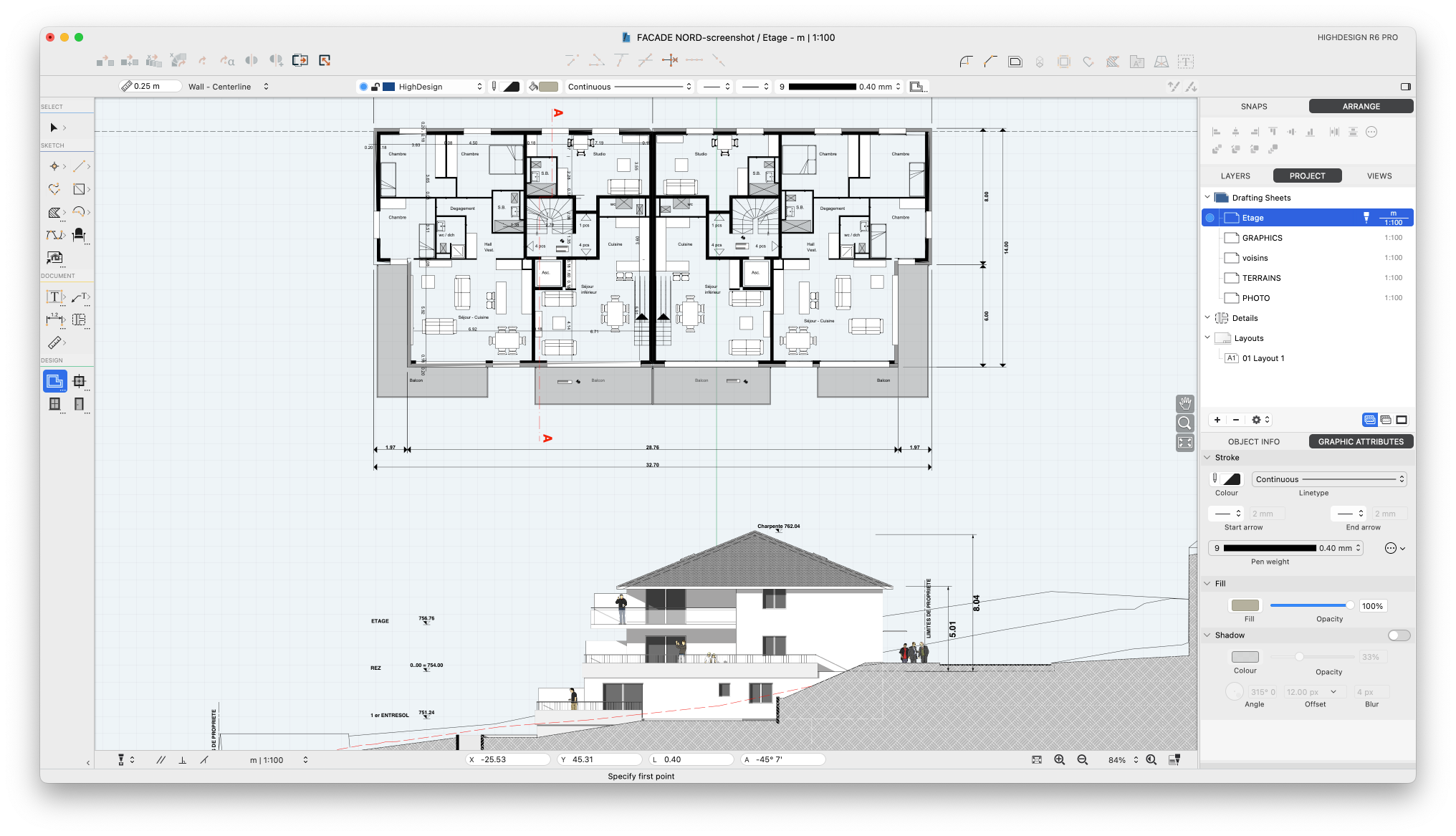Toggle the blue circle on Etage sheet
This screenshot has width=1456, height=836.
[x=1210, y=218]
